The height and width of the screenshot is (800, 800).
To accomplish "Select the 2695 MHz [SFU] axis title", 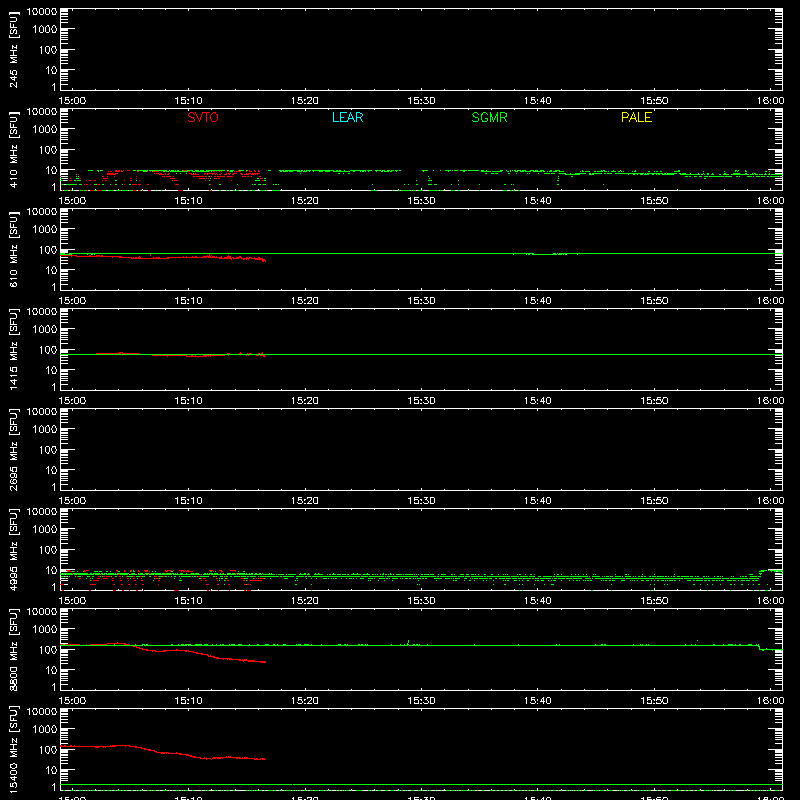I will (x=13, y=449).
